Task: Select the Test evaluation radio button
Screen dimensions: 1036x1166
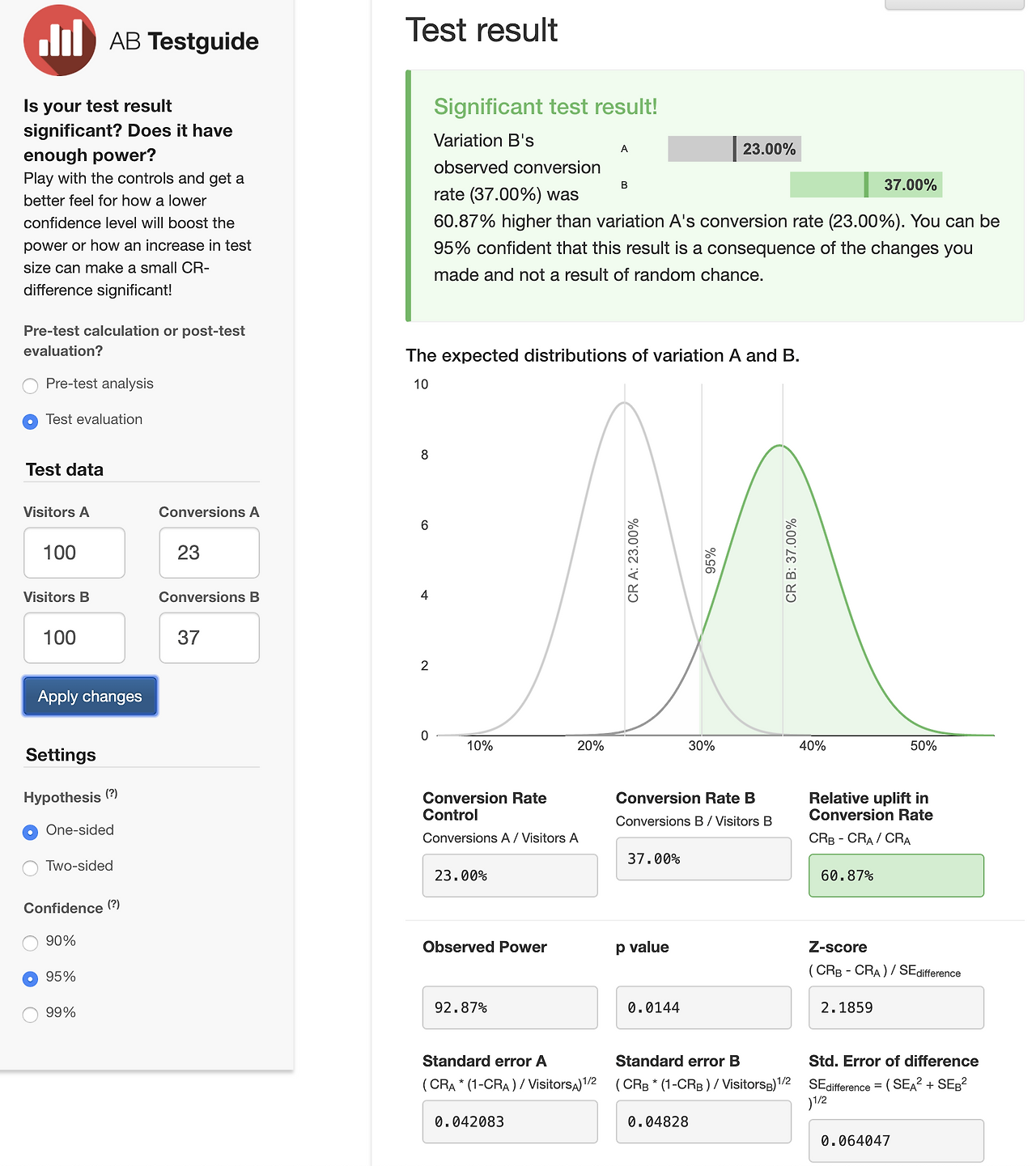Action: click(31, 421)
